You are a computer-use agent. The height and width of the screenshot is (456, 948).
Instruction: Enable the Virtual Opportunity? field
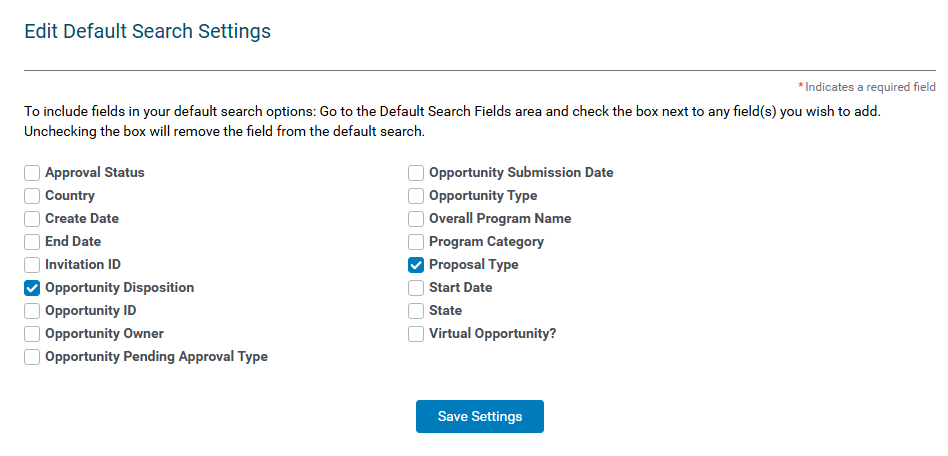tap(416, 334)
